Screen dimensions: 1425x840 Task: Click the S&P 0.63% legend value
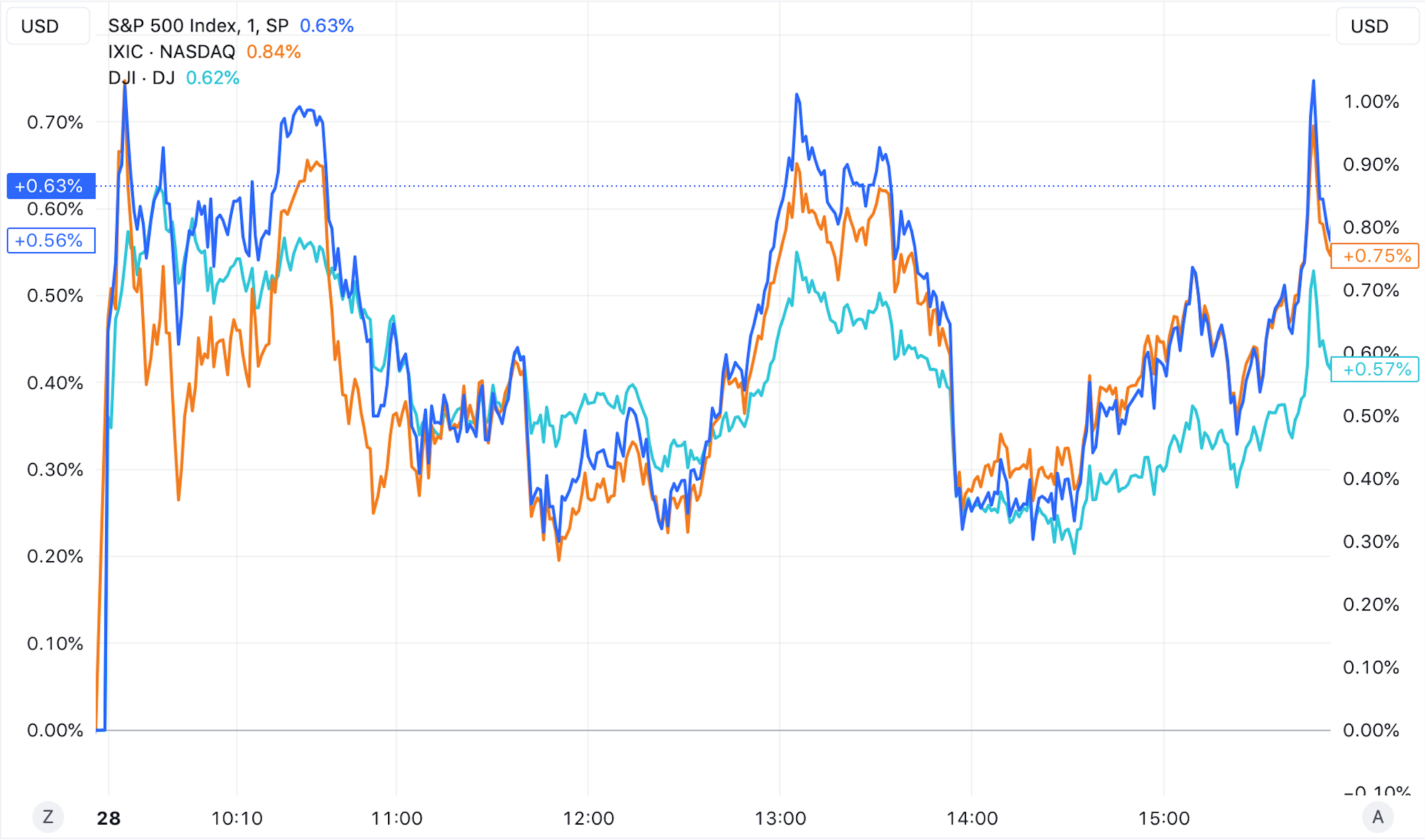pyautogui.click(x=326, y=25)
